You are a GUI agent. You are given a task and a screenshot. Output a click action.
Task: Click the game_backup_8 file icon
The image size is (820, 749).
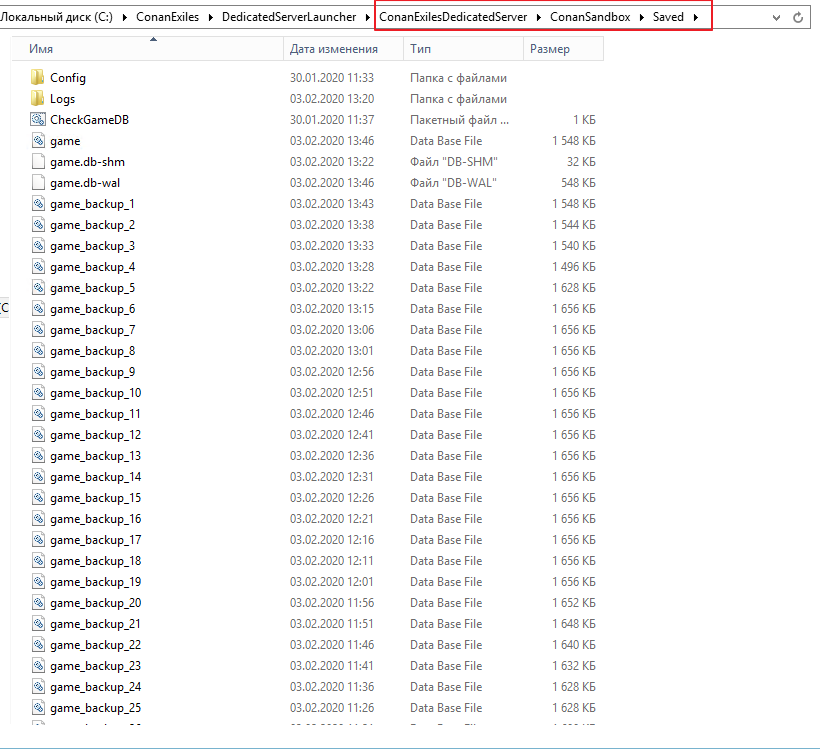tap(38, 350)
